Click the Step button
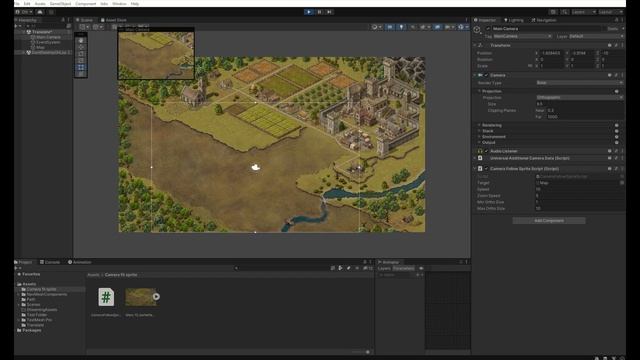 point(329,12)
